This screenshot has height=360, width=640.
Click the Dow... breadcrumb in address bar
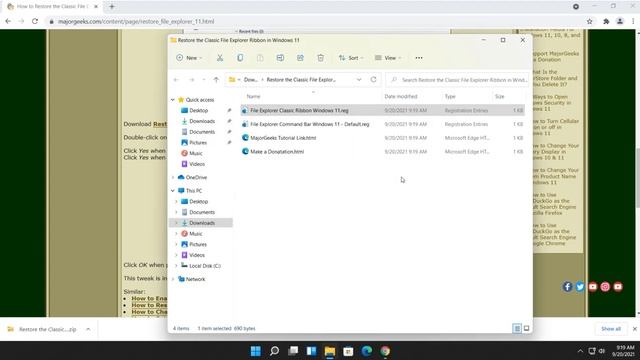tap(251, 80)
